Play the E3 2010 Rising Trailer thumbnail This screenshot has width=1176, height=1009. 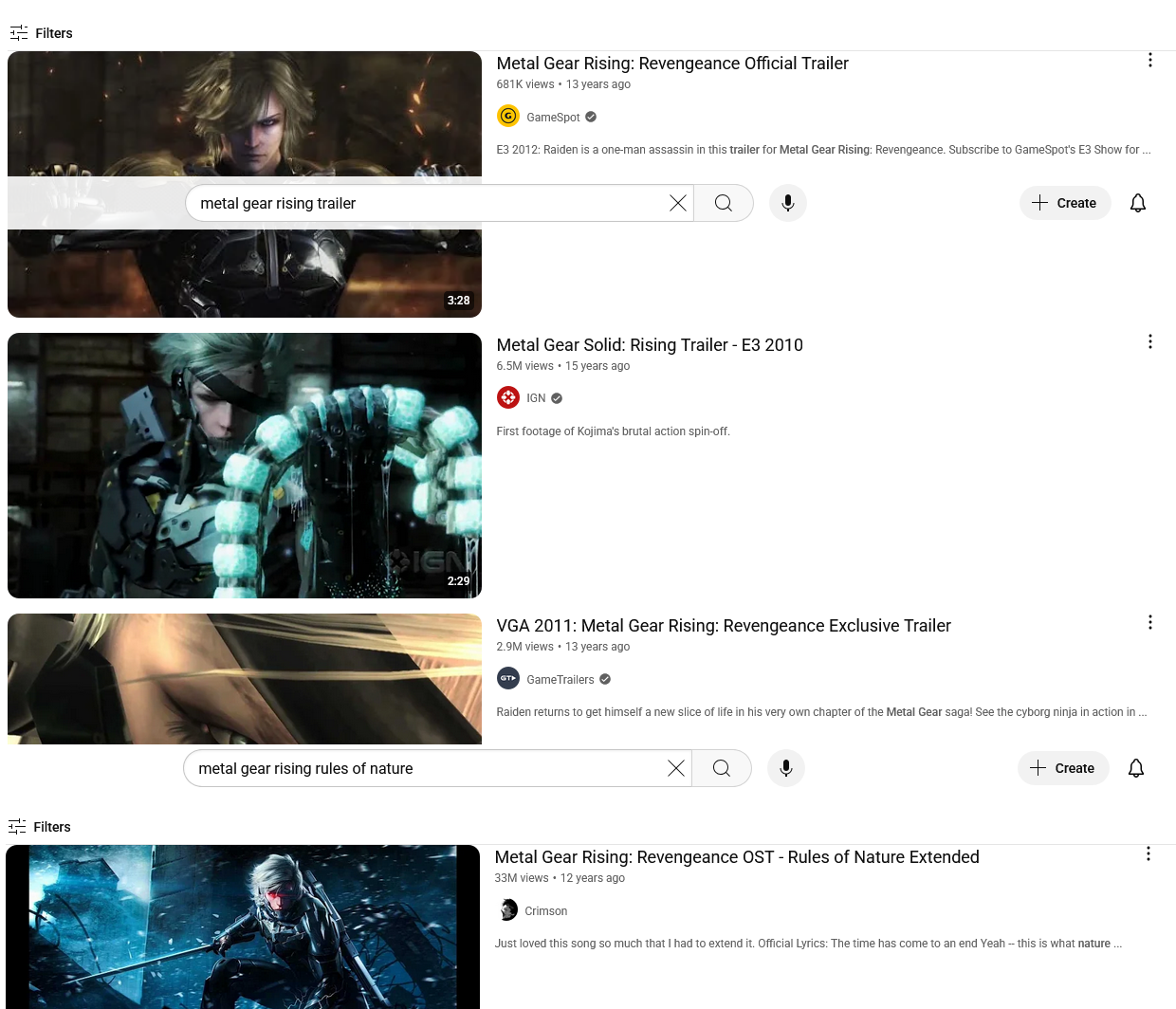[245, 466]
